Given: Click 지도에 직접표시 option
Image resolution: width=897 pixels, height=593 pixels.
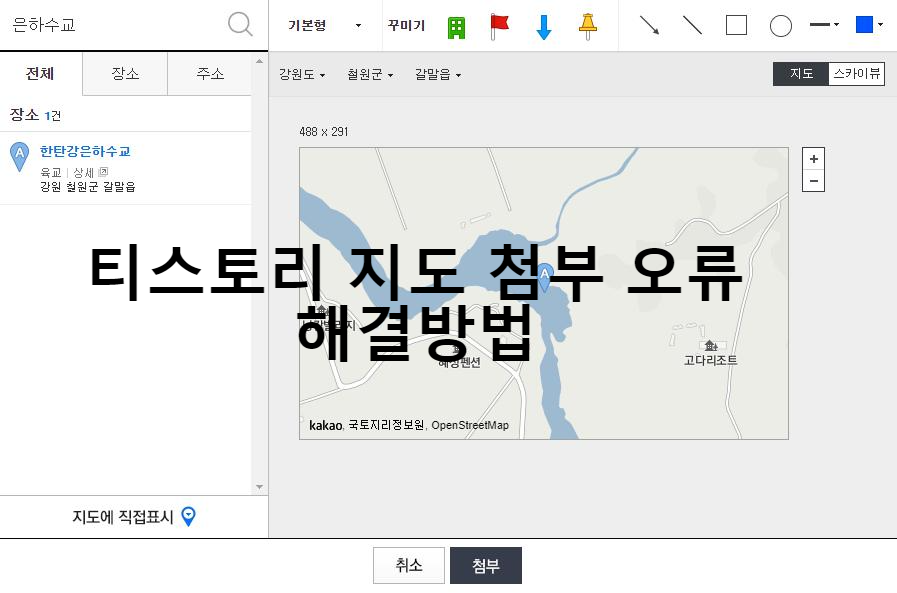Looking at the screenshot, I should (134, 516).
